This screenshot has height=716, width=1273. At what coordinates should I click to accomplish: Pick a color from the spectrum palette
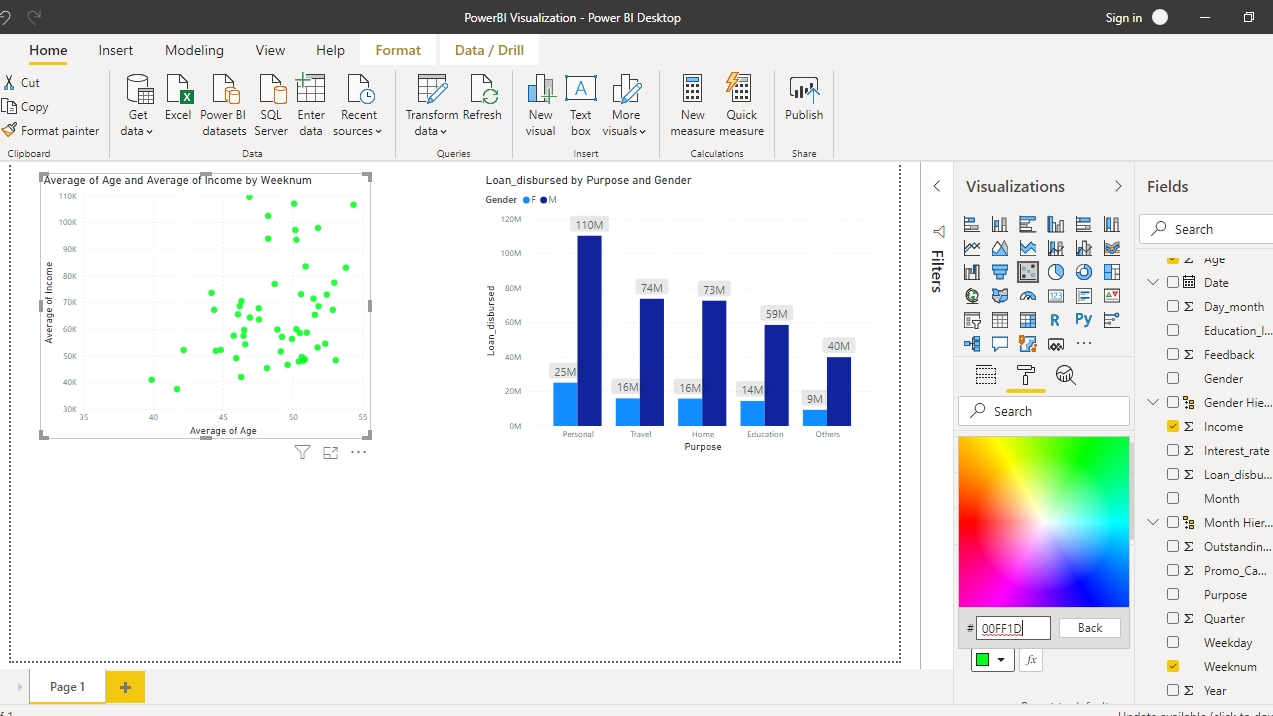(x=1043, y=520)
